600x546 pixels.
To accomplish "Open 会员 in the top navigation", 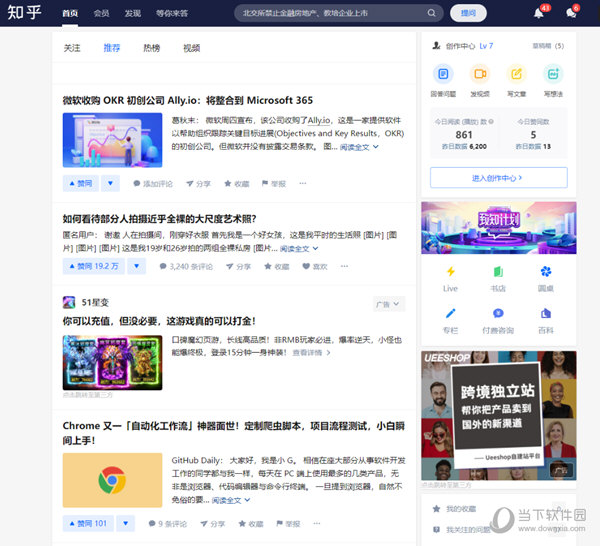I will 101,13.
